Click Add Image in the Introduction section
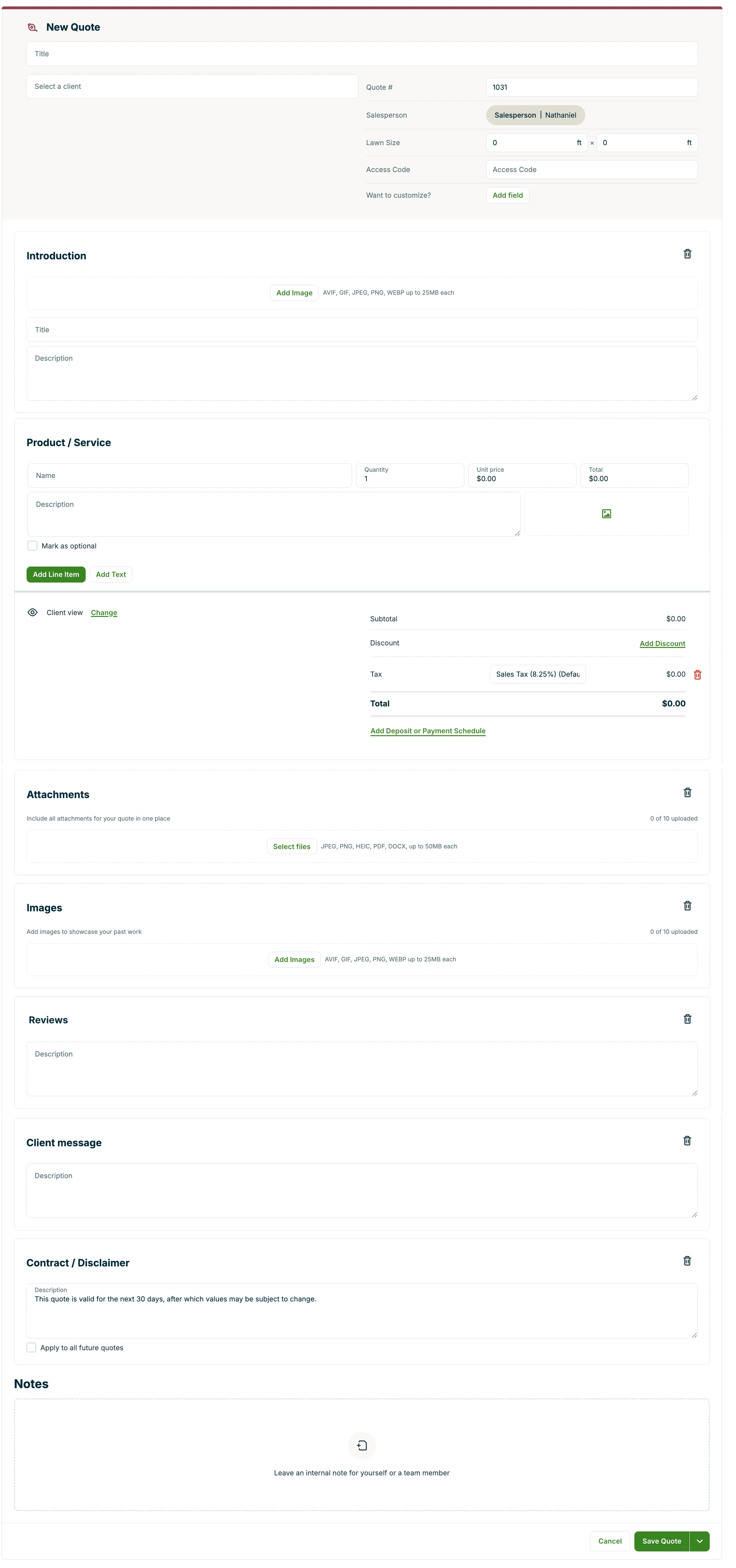 (x=295, y=293)
